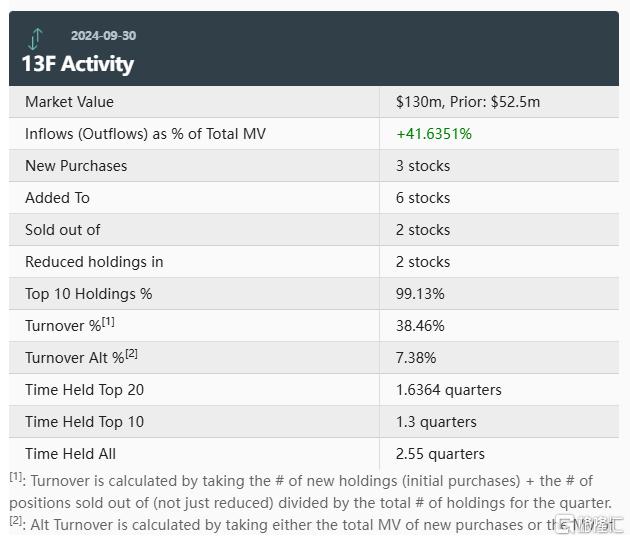
Task: Click the 6 stocks Added To value
Action: 423,198
